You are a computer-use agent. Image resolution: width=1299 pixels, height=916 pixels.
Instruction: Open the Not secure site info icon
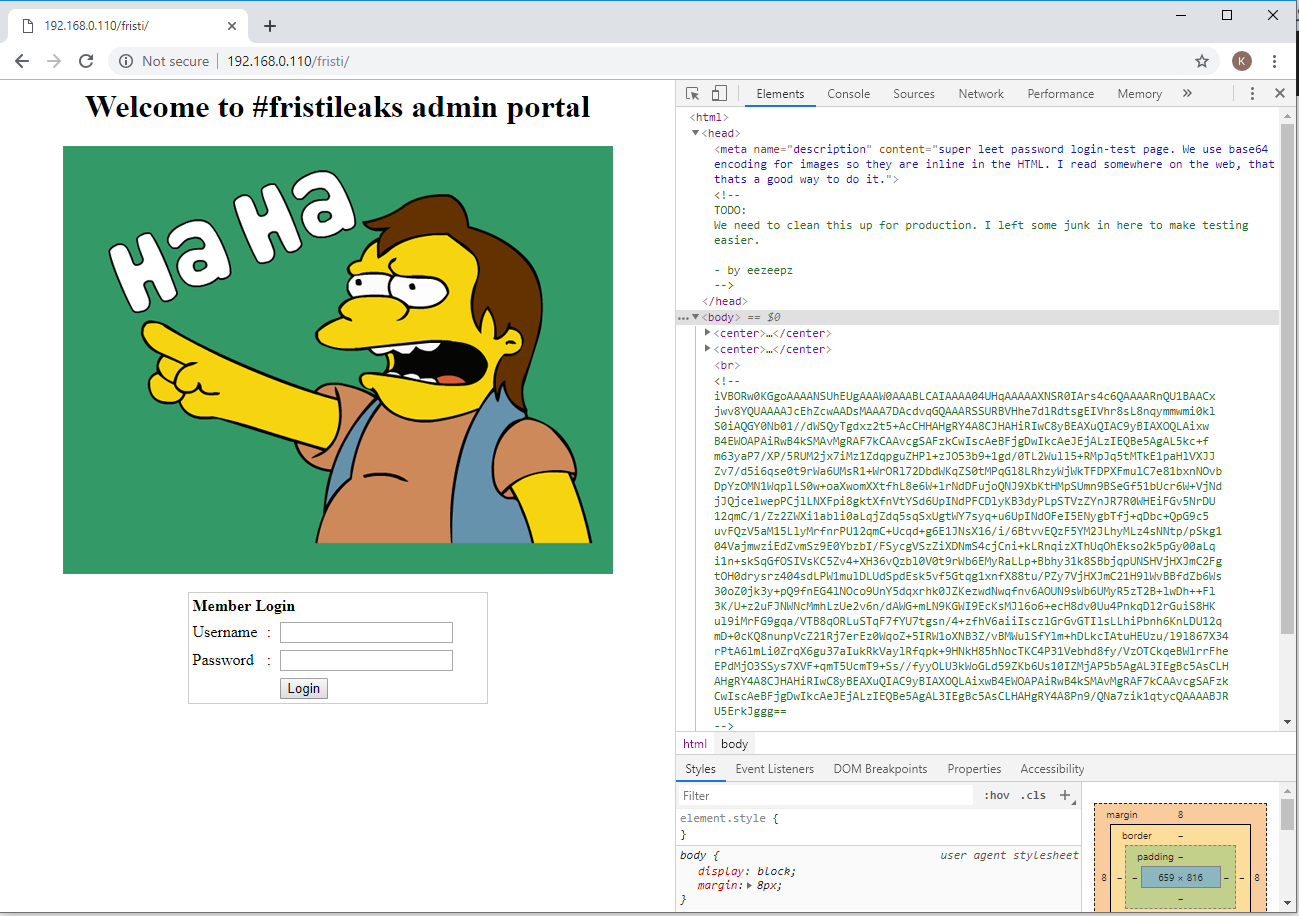tap(126, 61)
